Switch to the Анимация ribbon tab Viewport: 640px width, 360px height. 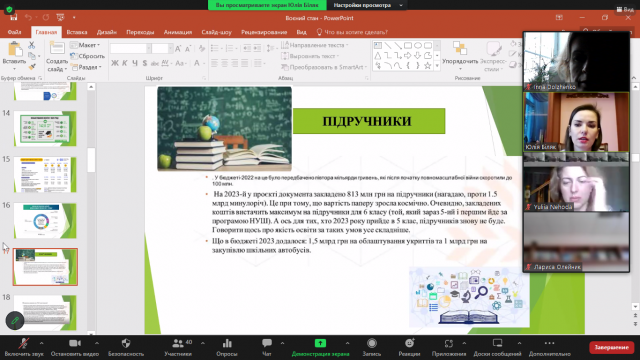tap(178, 32)
